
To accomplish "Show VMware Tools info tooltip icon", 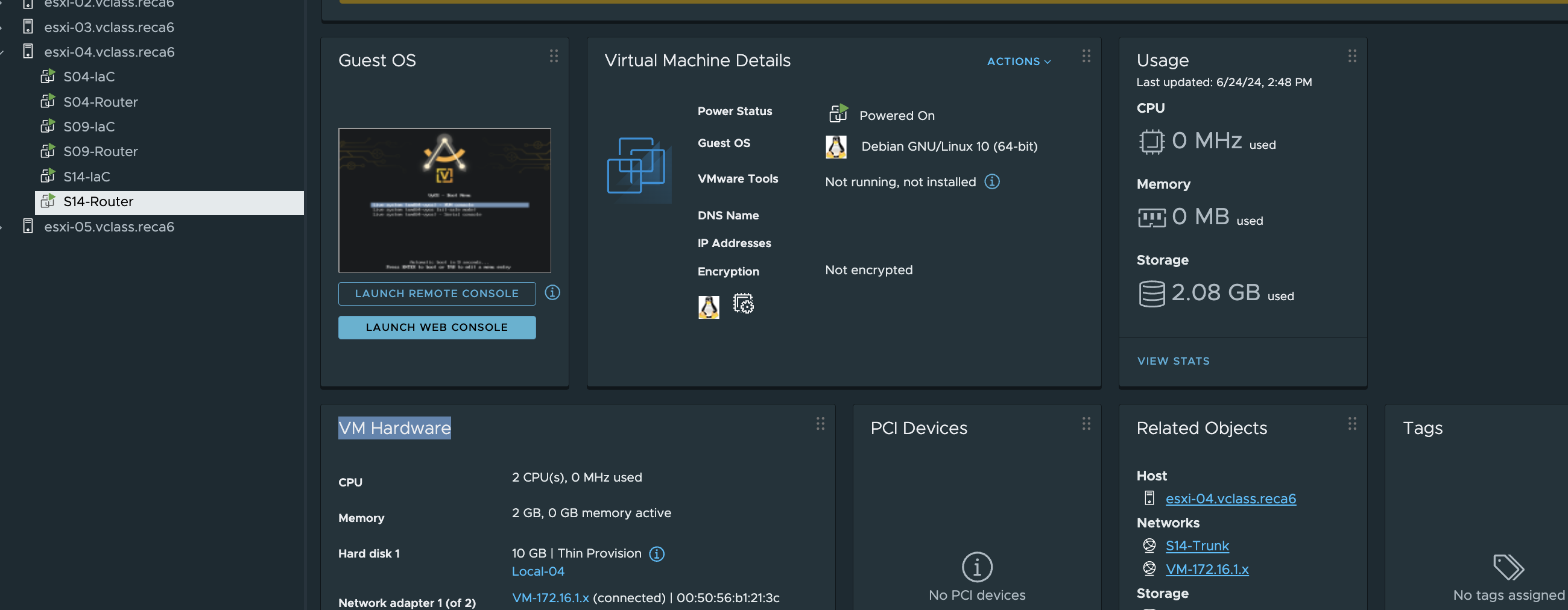I will 992,181.
